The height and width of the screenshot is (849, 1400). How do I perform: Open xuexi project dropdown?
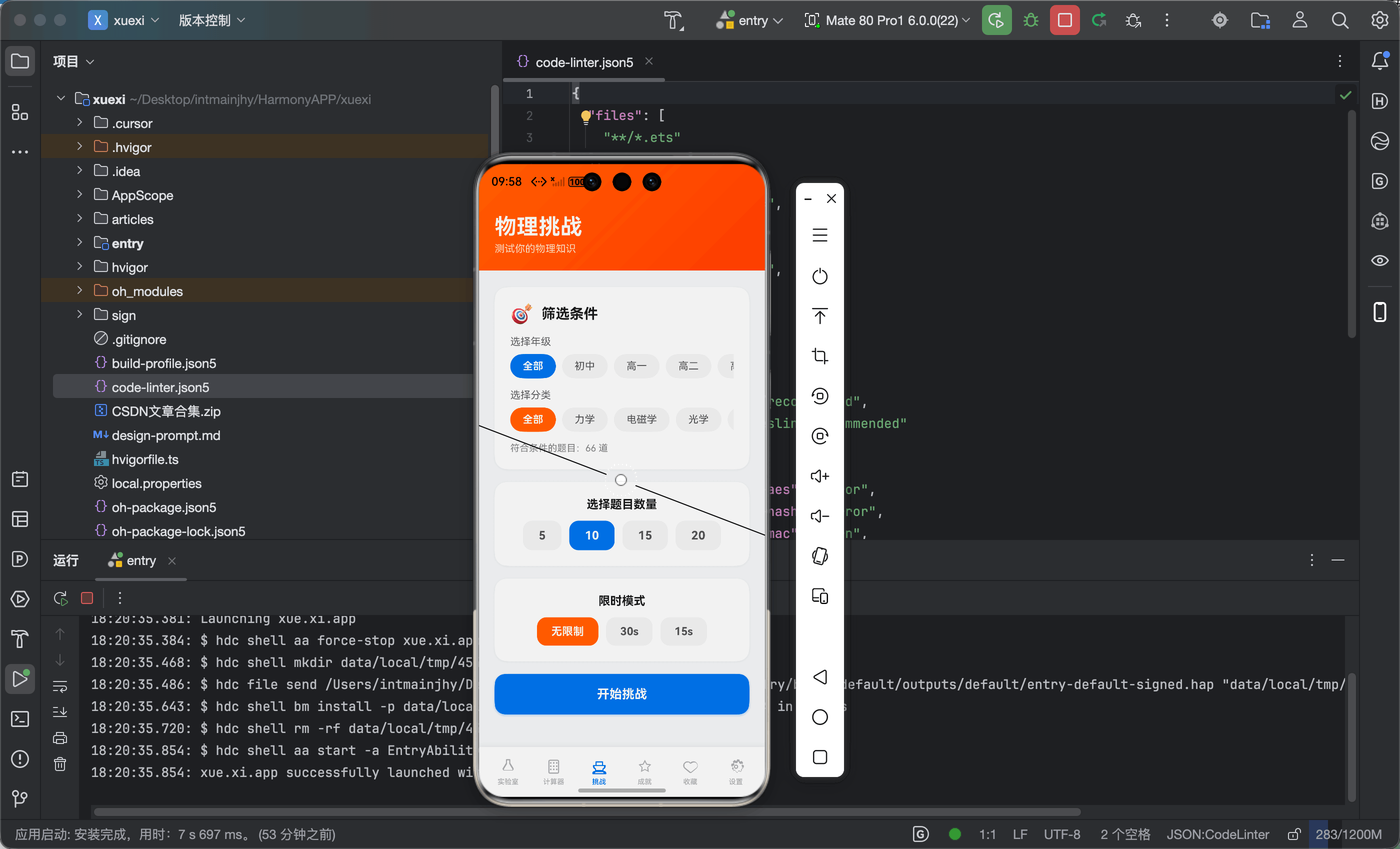(124, 20)
